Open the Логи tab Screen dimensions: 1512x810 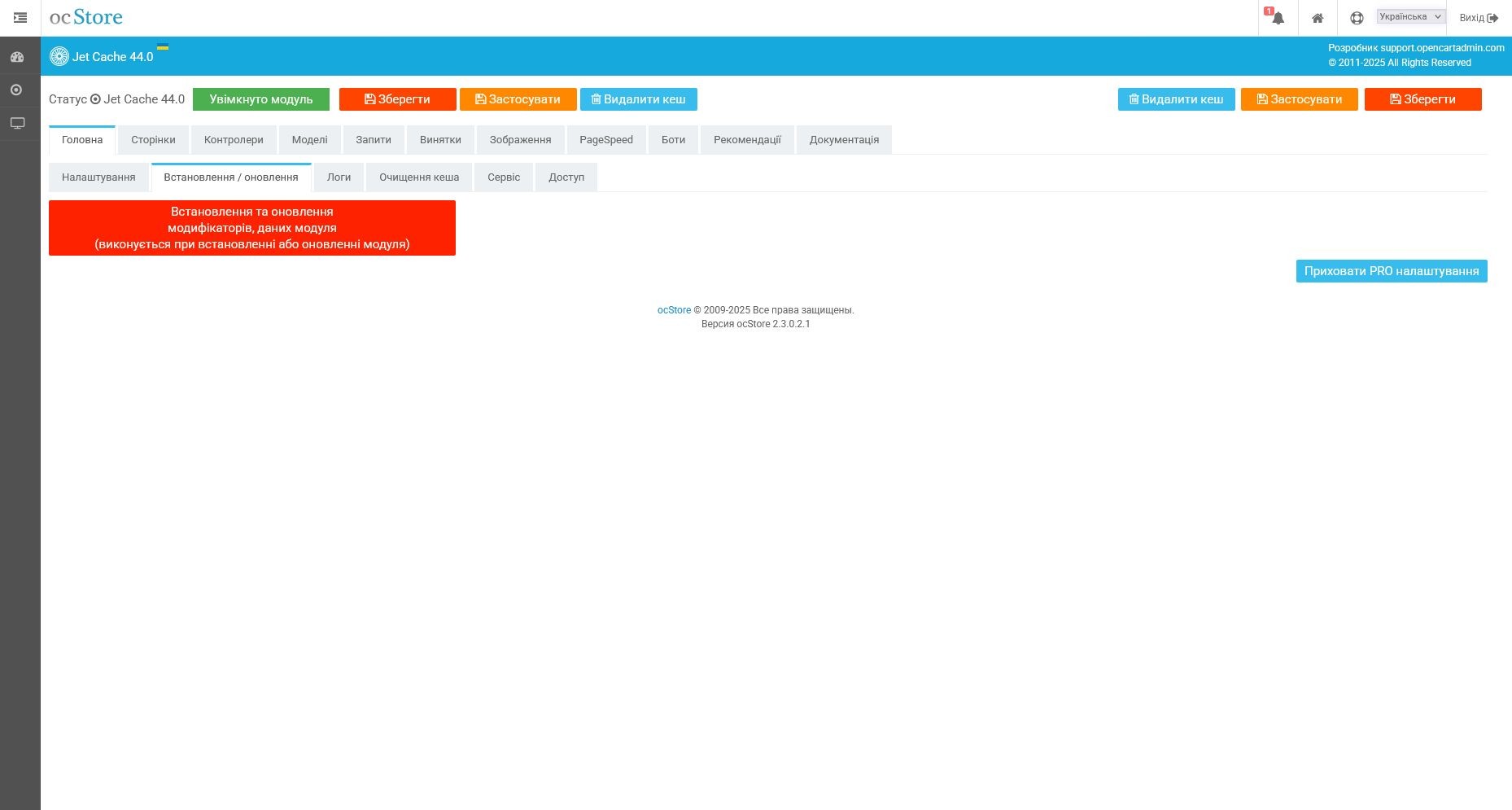pyautogui.click(x=339, y=177)
